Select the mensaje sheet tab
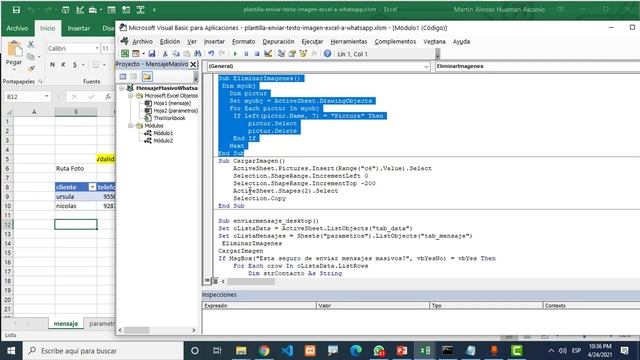The height and width of the screenshot is (360, 640). point(66,324)
